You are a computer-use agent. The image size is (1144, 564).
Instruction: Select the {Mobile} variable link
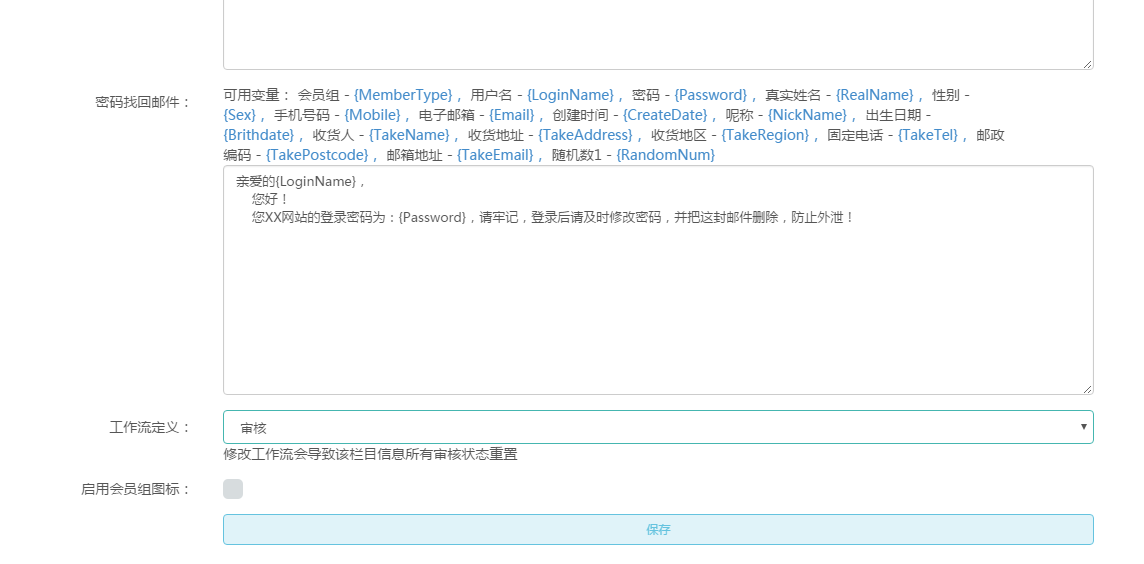[x=372, y=115]
